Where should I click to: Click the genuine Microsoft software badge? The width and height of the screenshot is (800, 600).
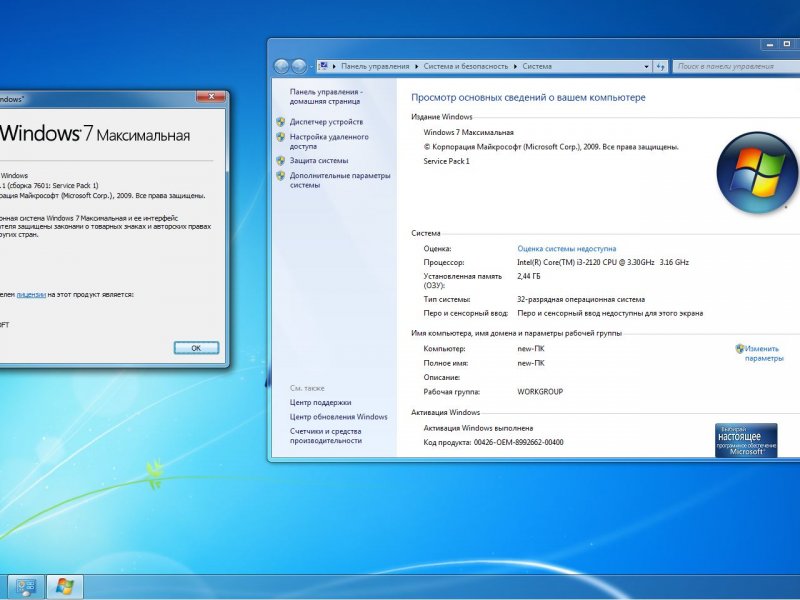pos(746,440)
